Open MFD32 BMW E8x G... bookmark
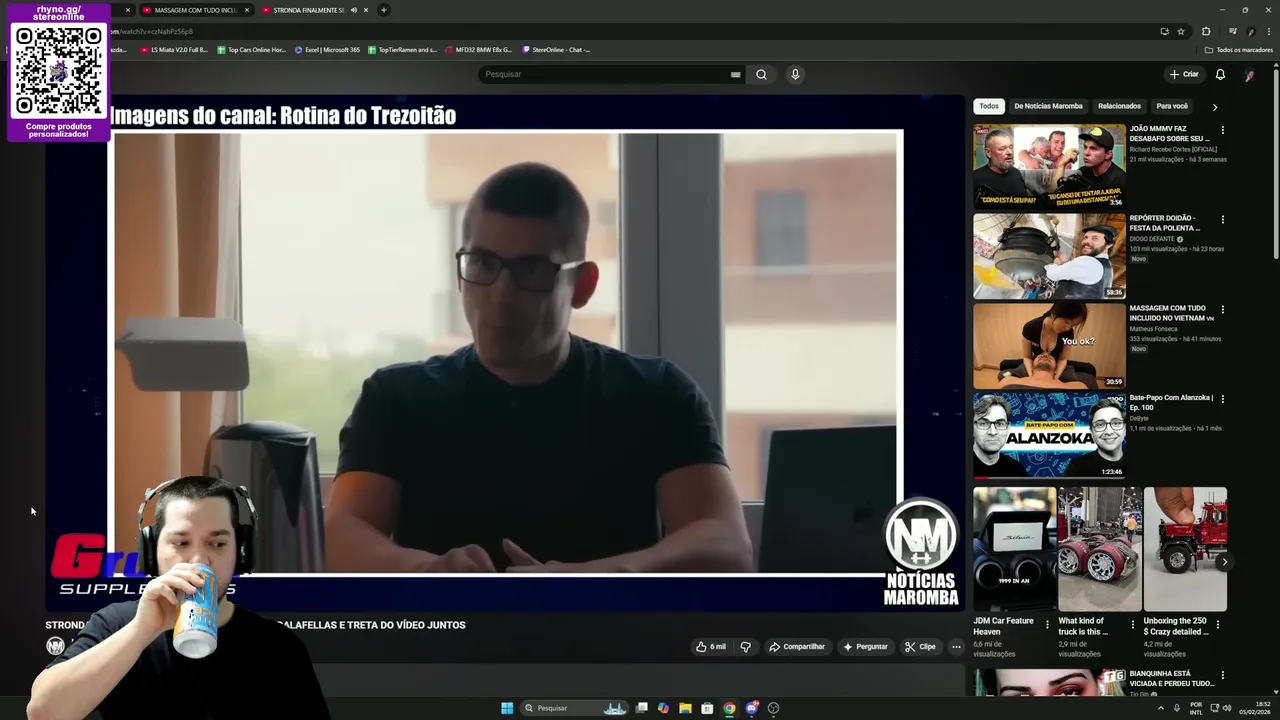 point(478,49)
